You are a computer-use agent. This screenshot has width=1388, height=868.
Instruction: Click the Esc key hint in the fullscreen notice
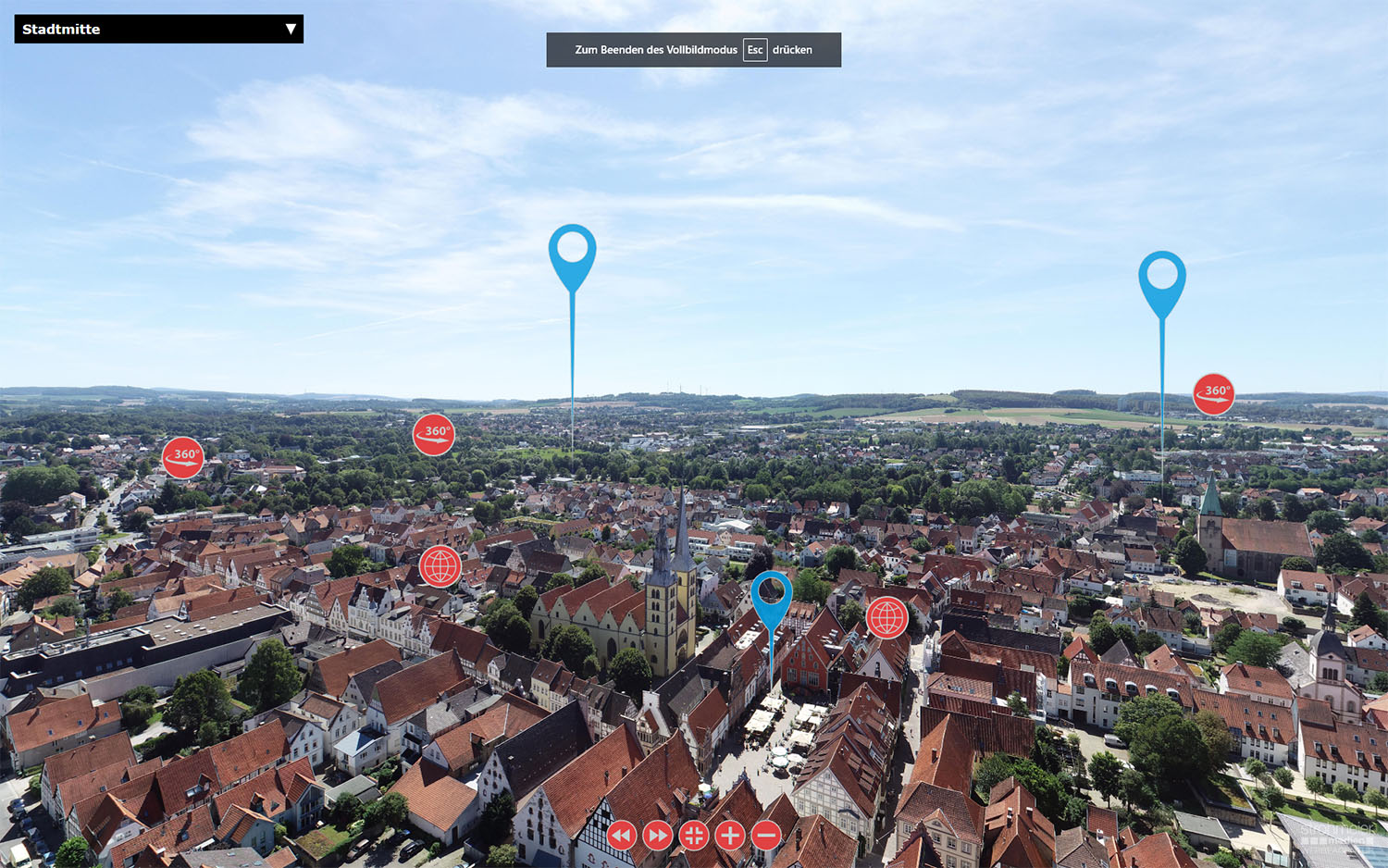[x=755, y=50]
